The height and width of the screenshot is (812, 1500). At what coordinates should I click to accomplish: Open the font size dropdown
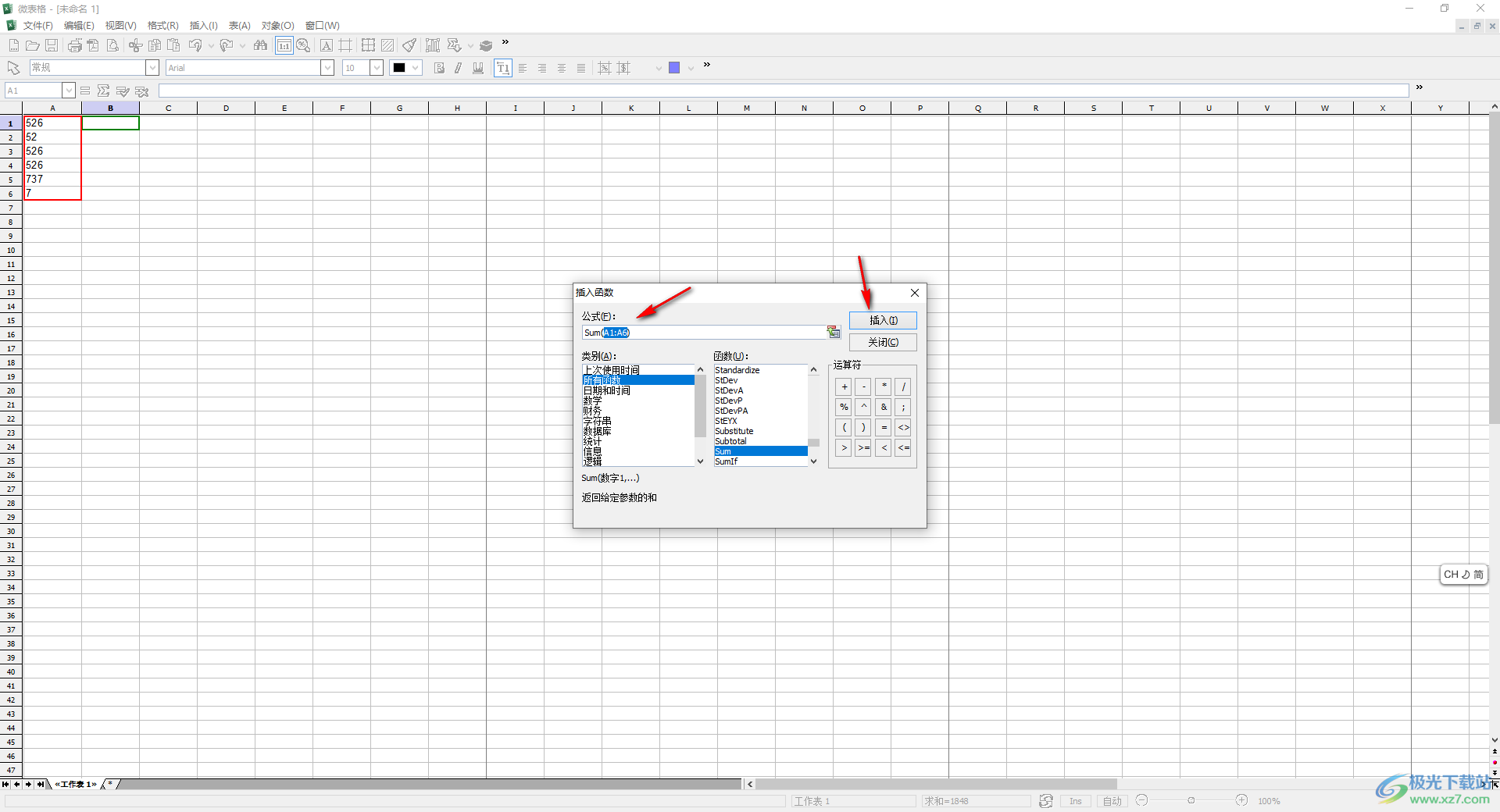[x=377, y=68]
